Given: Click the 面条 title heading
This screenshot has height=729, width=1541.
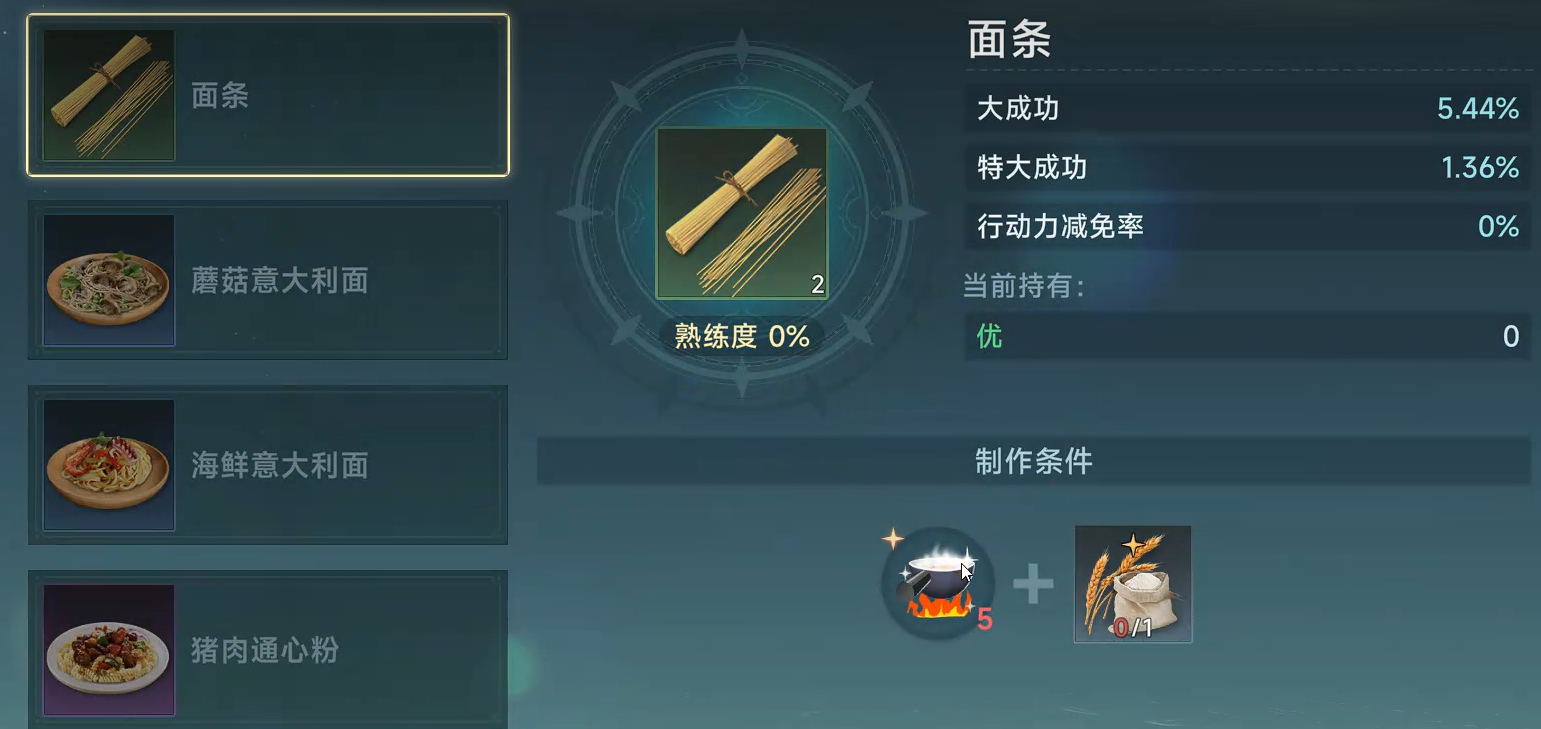Looking at the screenshot, I should (1009, 41).
